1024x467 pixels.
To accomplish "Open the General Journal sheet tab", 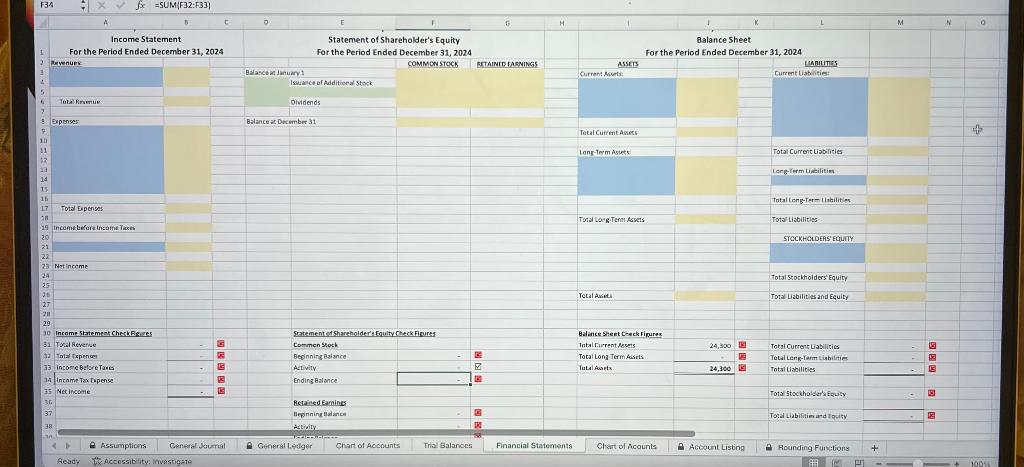I will (x=197, y=445).
